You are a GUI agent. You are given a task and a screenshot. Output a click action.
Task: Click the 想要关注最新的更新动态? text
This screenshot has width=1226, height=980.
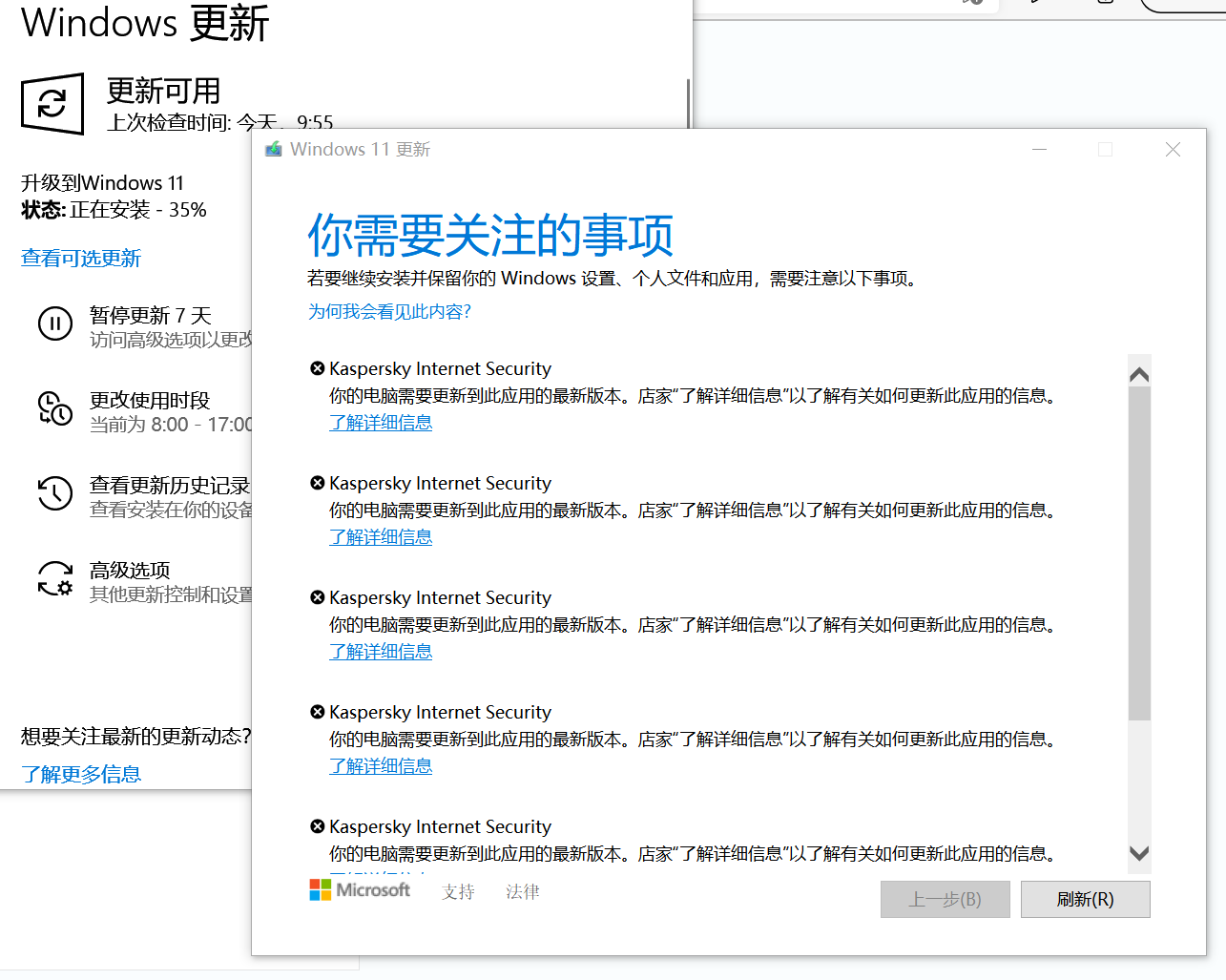[135, 736]
